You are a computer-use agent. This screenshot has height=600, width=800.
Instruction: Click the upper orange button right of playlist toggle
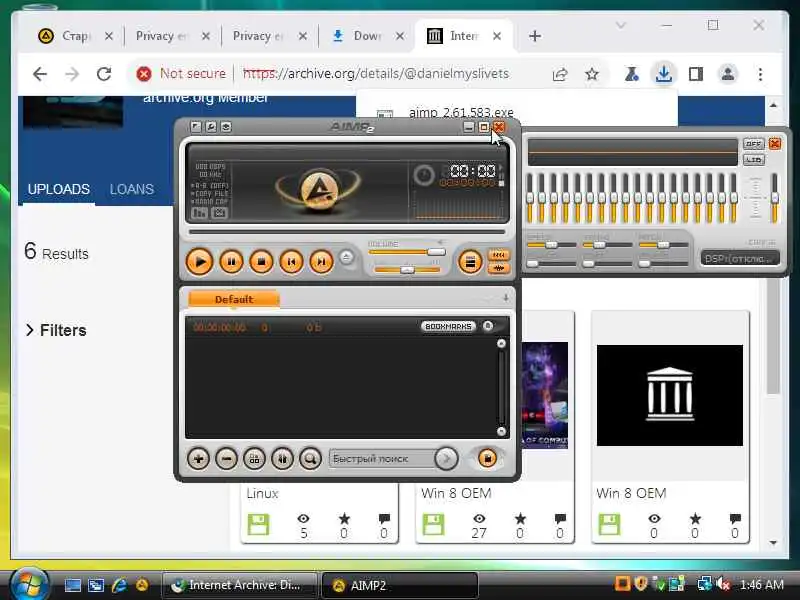click(x=498, y=255)
